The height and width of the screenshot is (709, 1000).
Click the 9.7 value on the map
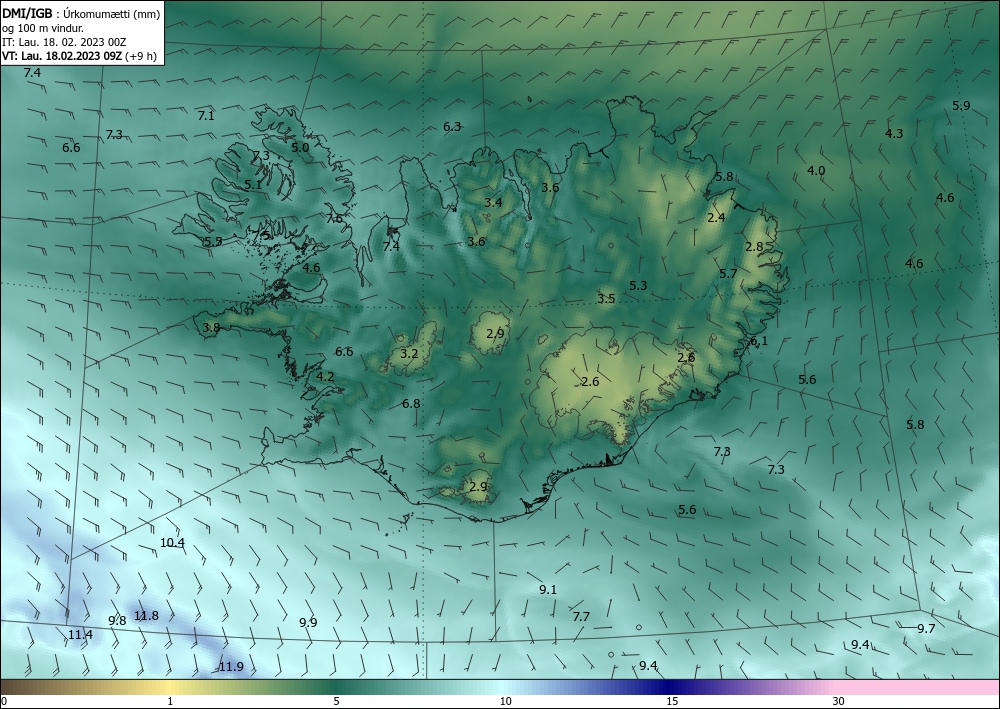click(x=926, y=629)
